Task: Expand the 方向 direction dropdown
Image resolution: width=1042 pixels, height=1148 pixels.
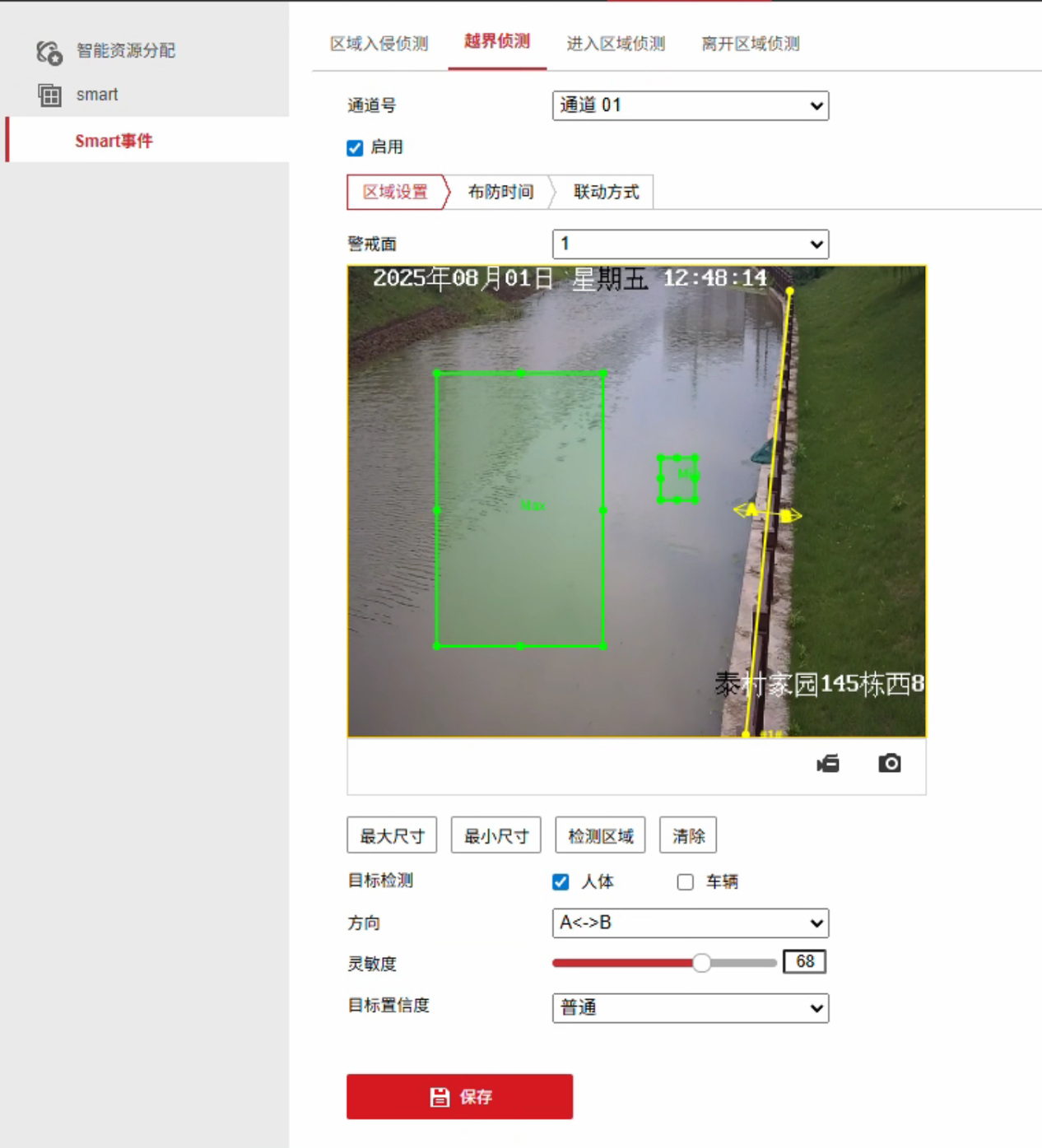Action: coord(690,923)
